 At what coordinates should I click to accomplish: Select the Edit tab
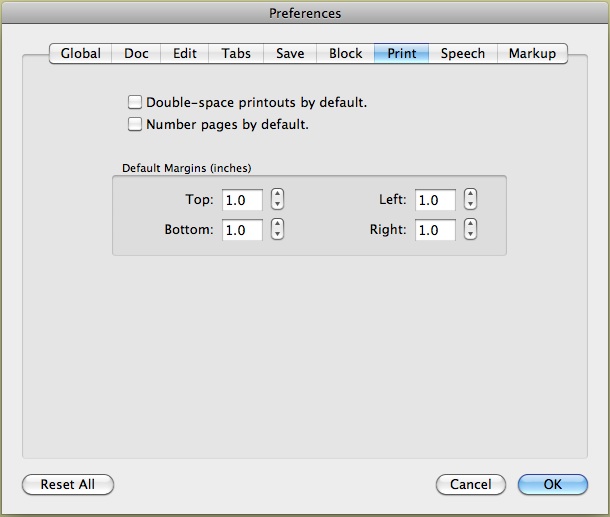[184, 54]
